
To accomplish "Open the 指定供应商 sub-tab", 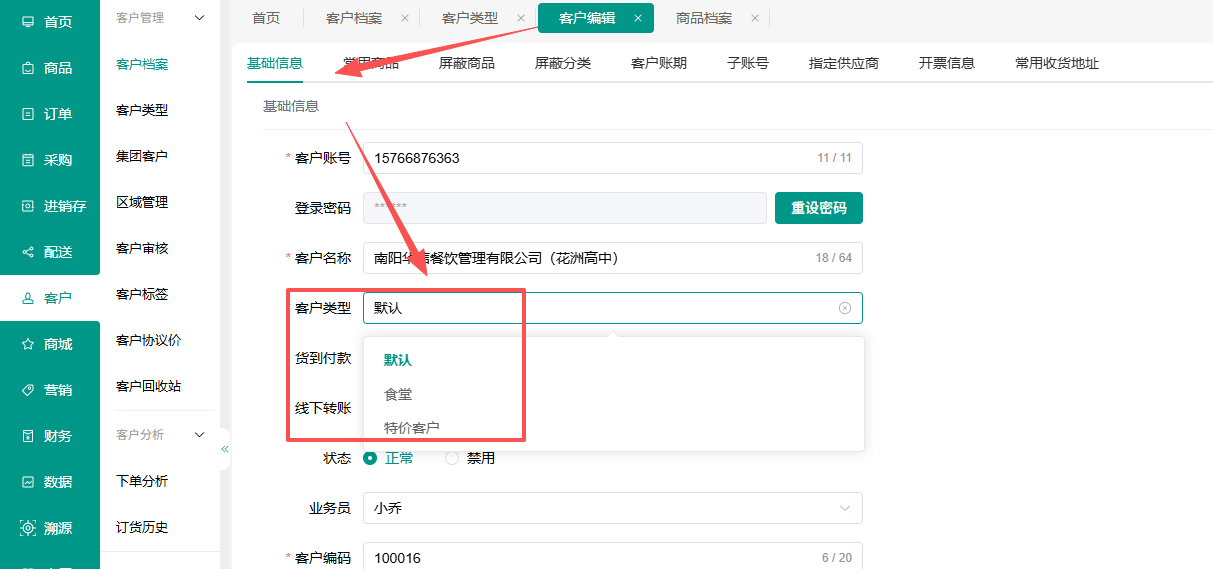I will point(844,63).
